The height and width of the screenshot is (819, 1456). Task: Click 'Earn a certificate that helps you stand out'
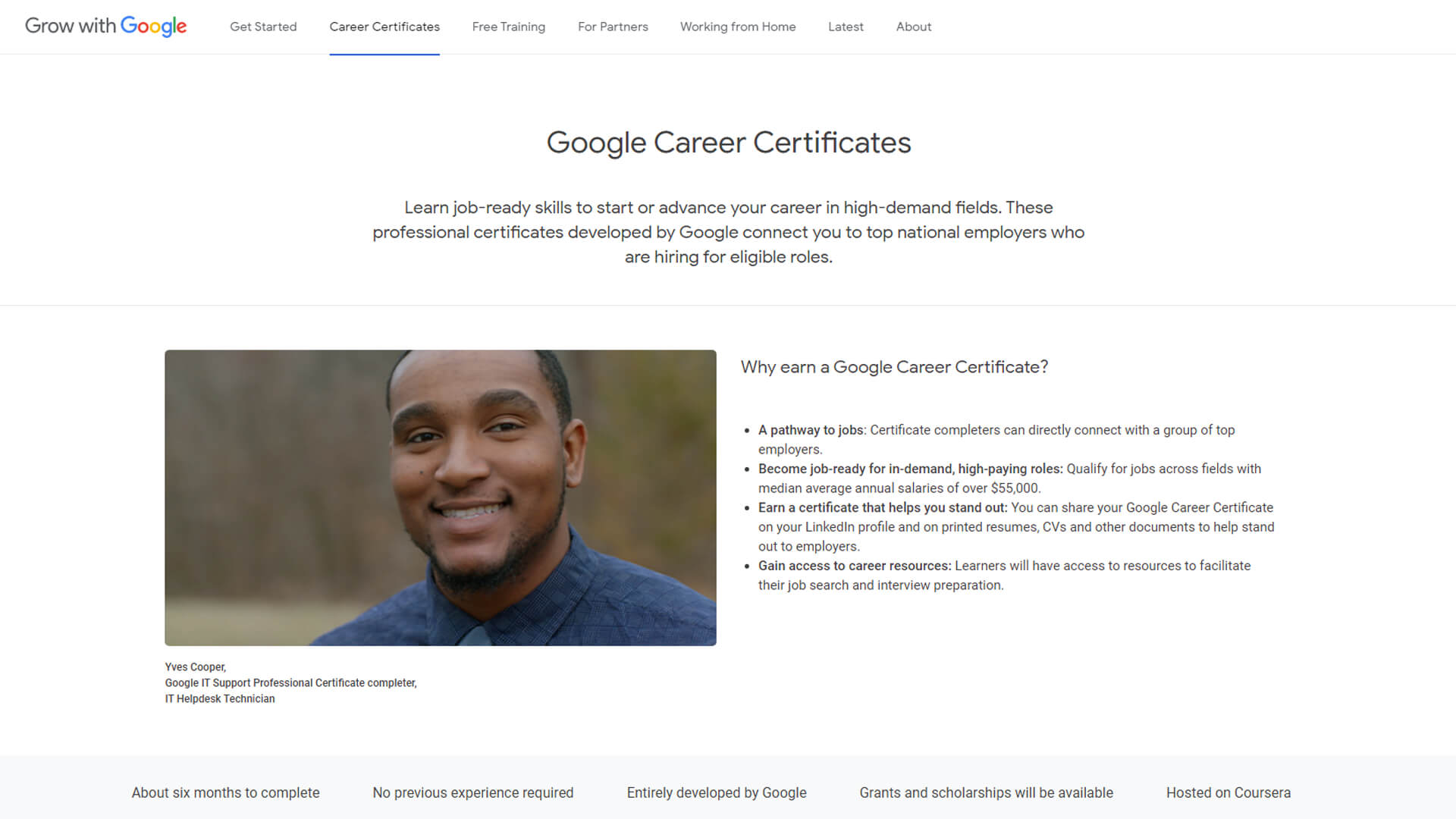tap(882, 507)
